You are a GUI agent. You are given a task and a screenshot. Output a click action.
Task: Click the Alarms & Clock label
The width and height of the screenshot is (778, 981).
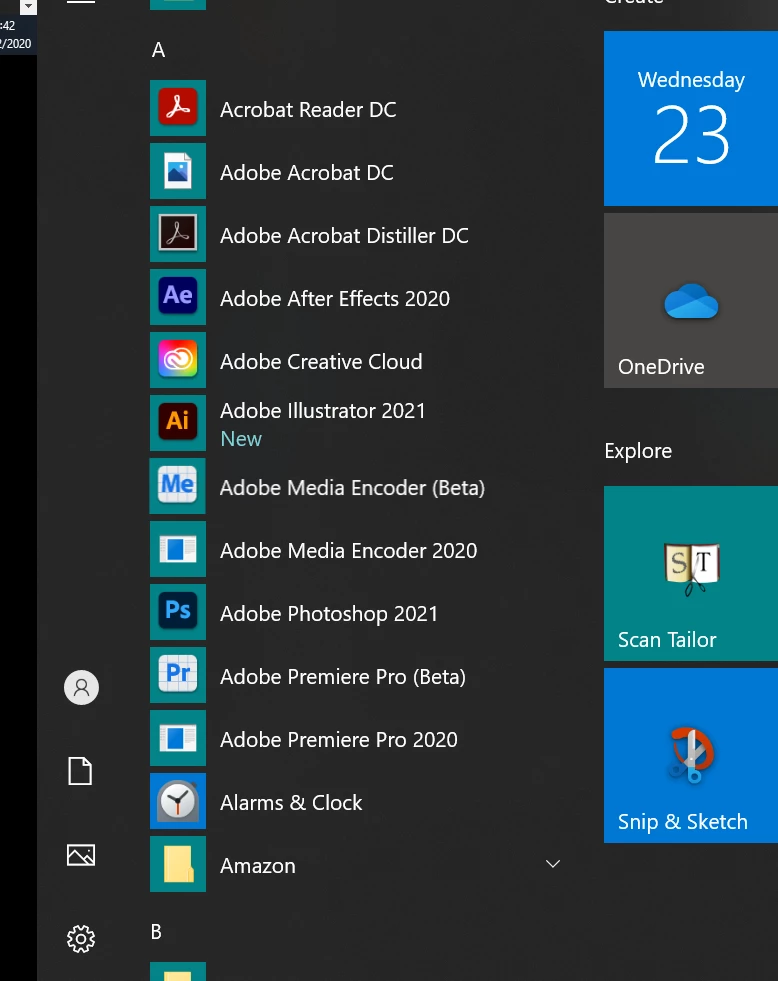pyautogui.click(x=291, y=803)
